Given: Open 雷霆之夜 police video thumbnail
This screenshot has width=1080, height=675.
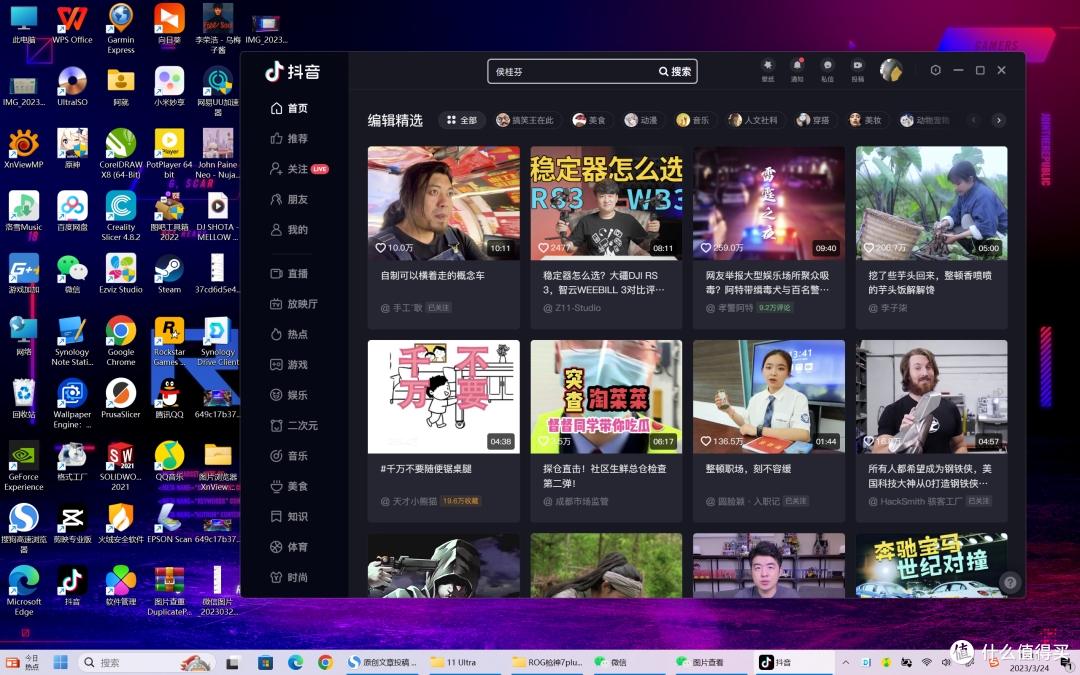Looking at the screenshot, I should [769, 202].
